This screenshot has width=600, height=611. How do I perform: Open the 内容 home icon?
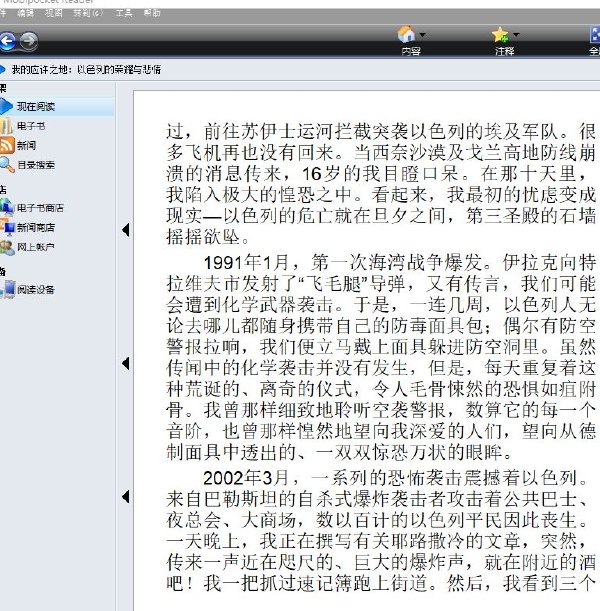(406, 34)
